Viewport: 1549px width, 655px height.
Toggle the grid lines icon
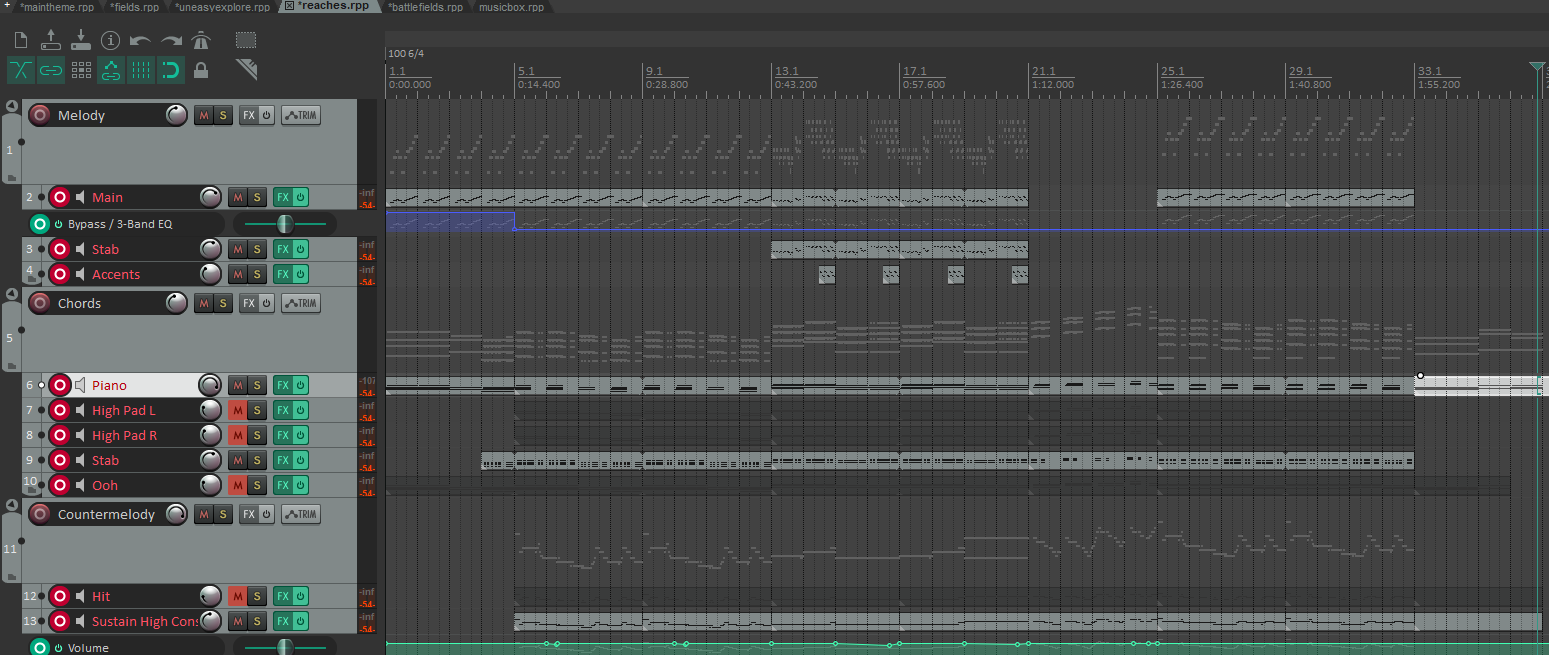pos(141,70)
